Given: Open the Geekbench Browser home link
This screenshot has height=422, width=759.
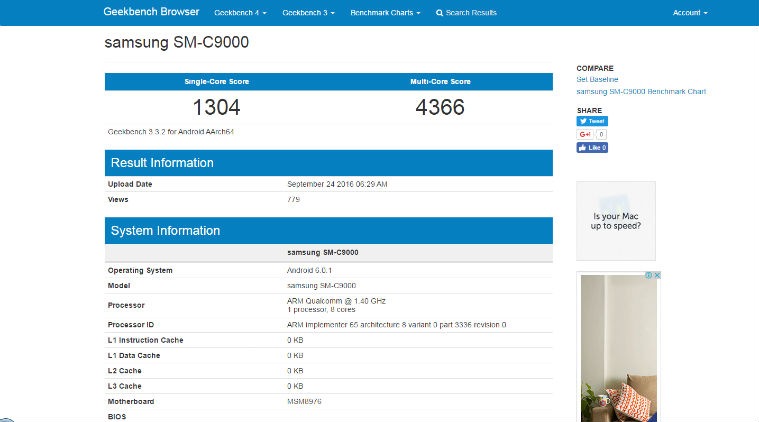Looking at the screenshot, I should tap(151, 12).
